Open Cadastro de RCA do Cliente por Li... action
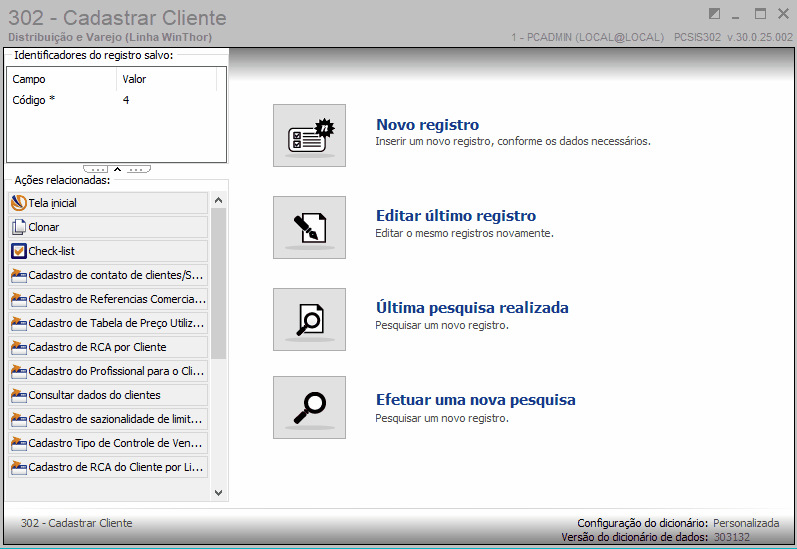This screenshot has width=797, height=549. coord(108,467)
